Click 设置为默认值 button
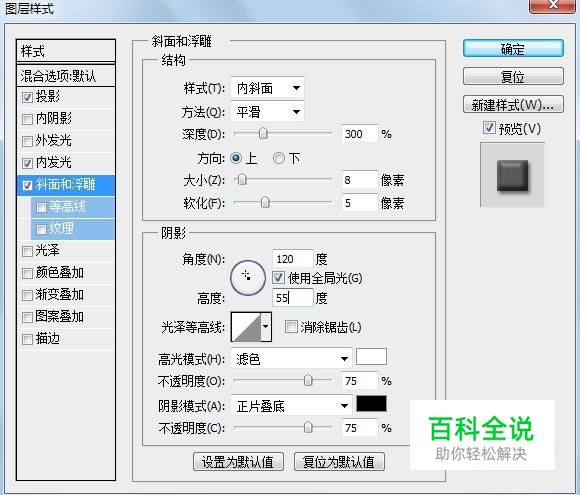 [238, 462]
